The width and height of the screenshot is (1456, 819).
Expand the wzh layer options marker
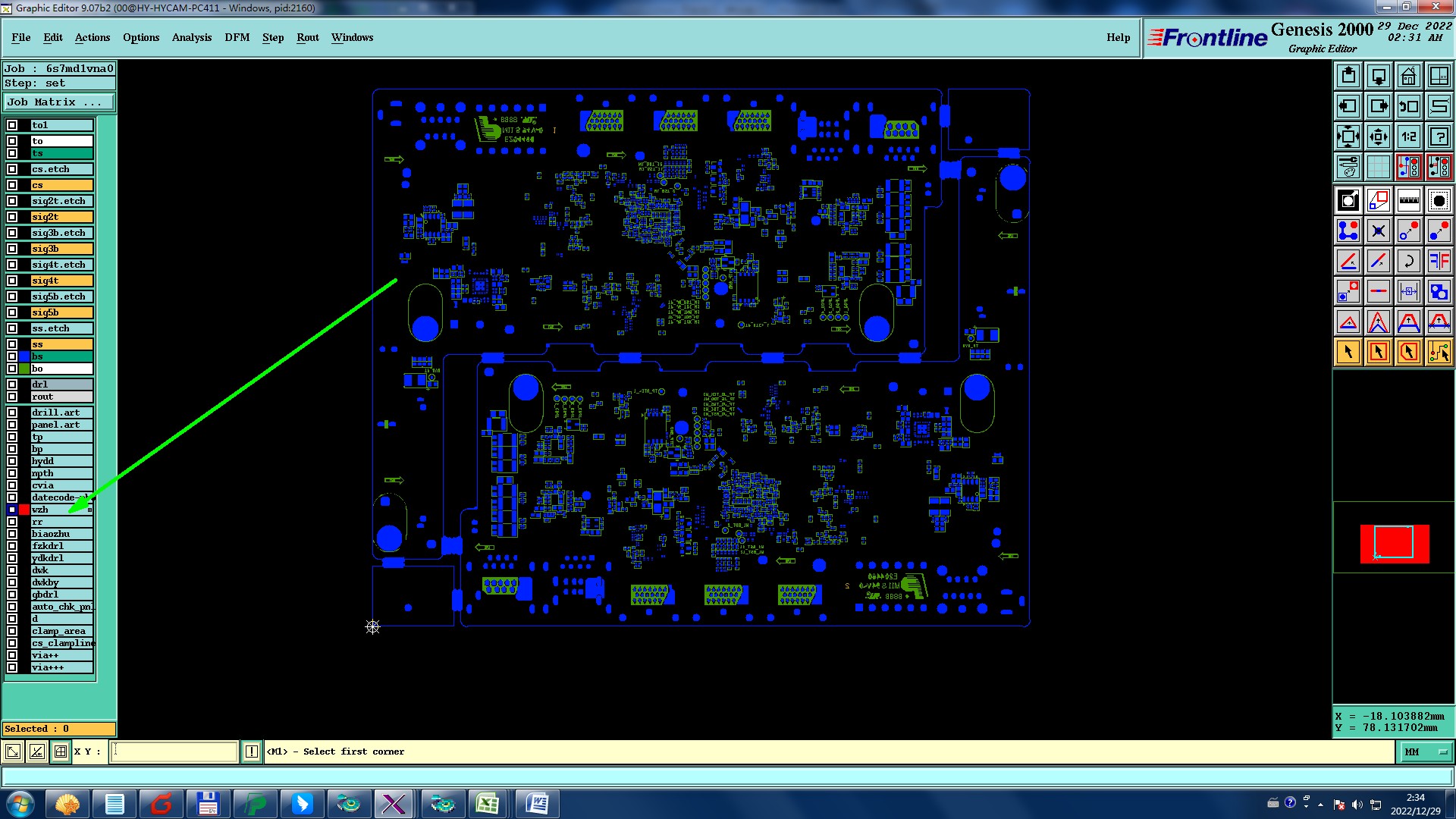[89, 510]
